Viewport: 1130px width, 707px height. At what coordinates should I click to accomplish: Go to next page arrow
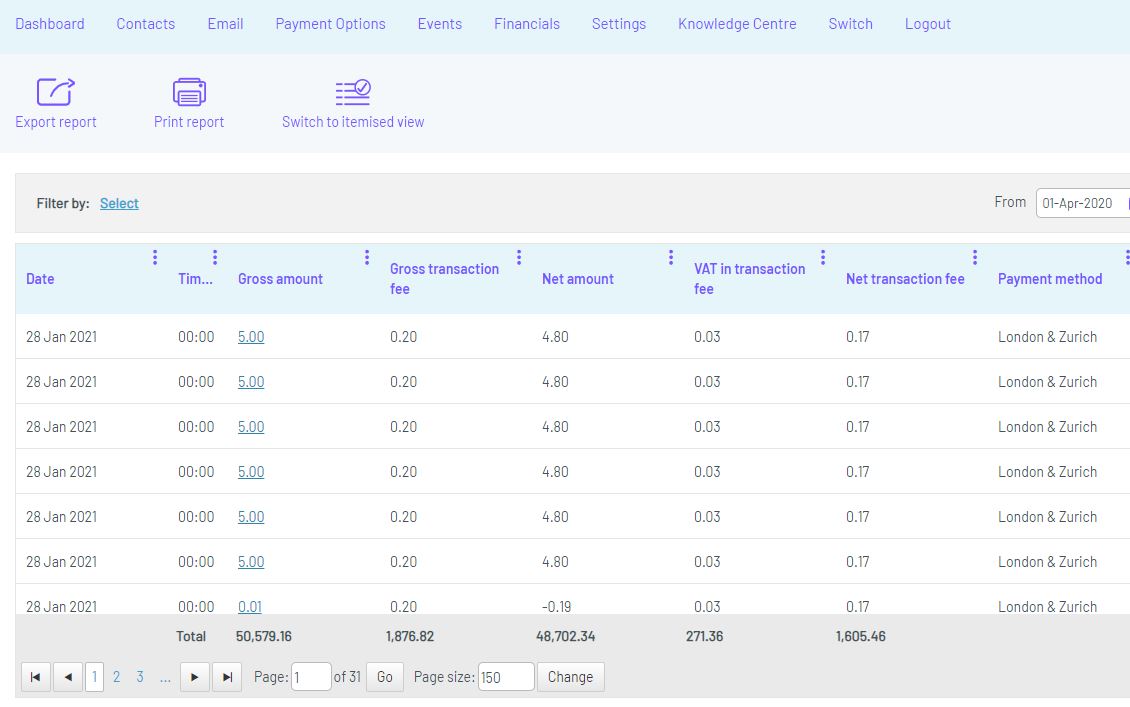pyautogui.click(x=194, y=677)
